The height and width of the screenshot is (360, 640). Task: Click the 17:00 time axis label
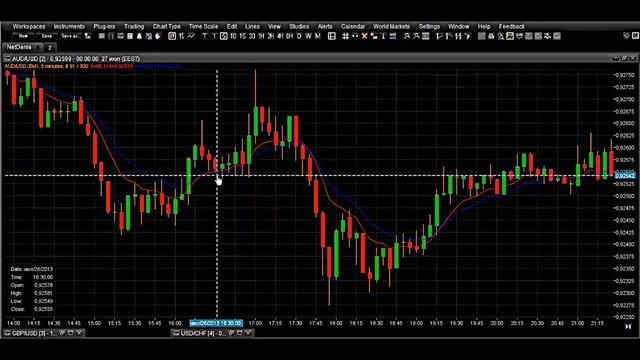(x=256, y=323)
